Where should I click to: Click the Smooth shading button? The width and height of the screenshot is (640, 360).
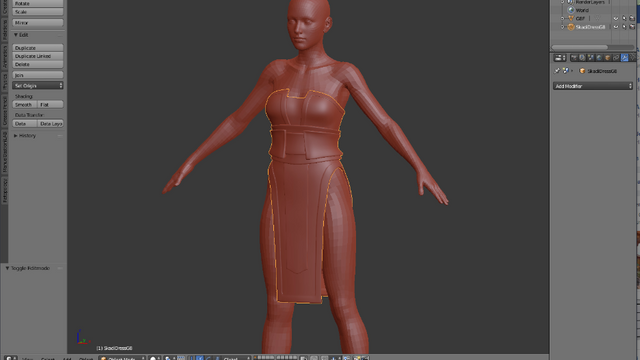[24, 104]
